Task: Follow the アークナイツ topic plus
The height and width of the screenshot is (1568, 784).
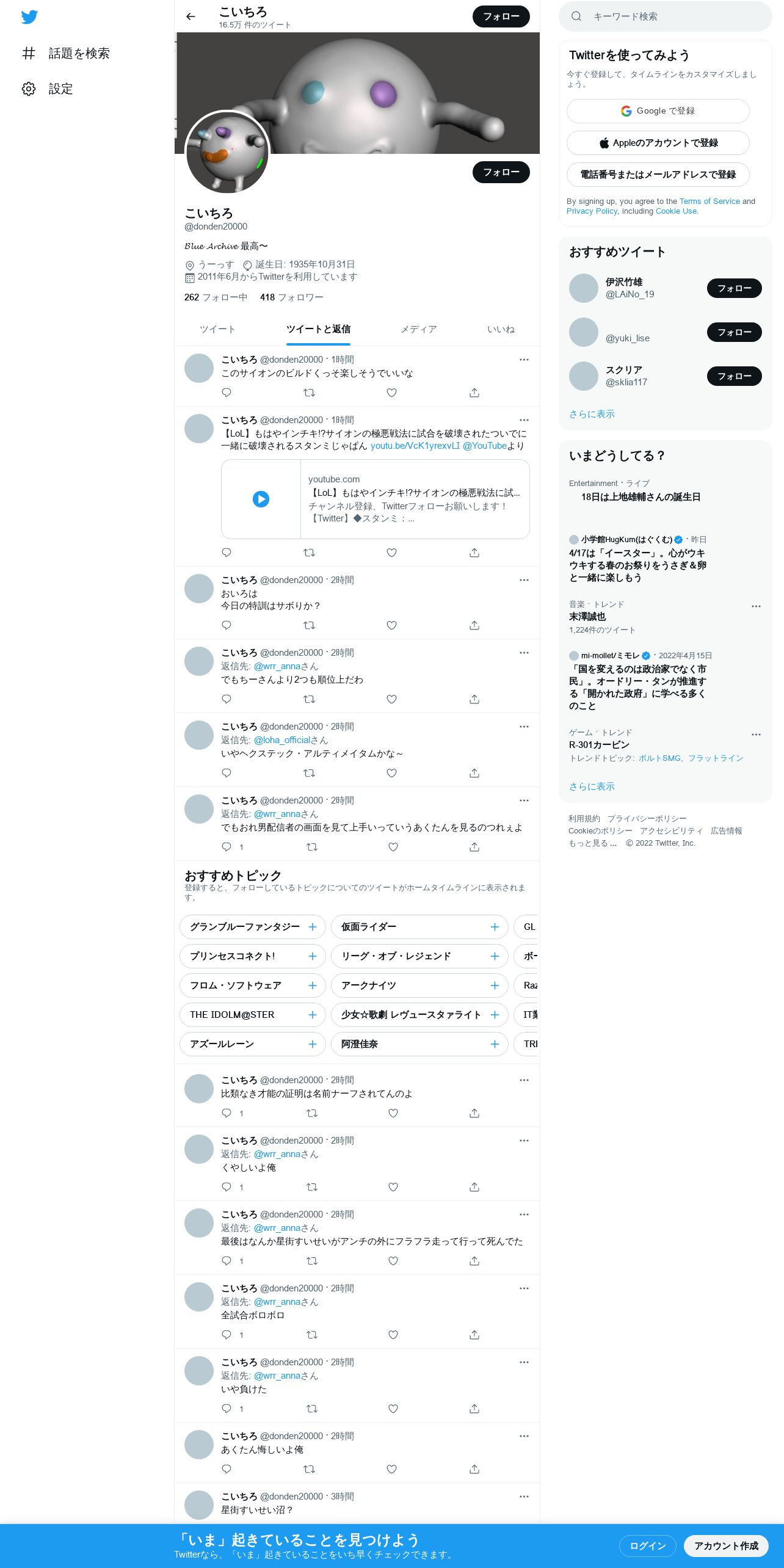Action: click(495, 985)
